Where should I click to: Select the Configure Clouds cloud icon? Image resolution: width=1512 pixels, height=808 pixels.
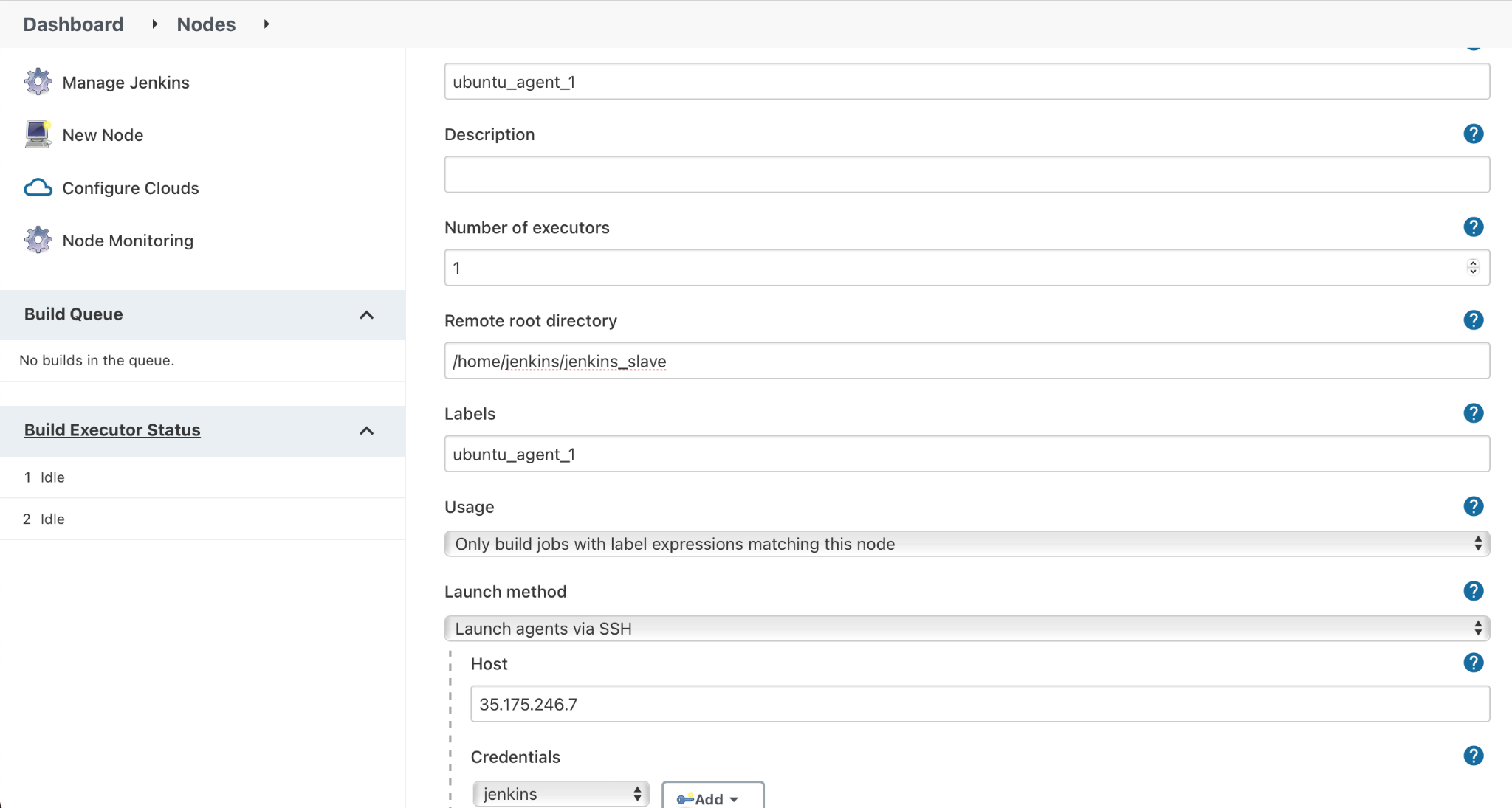[x=38, y=188]
